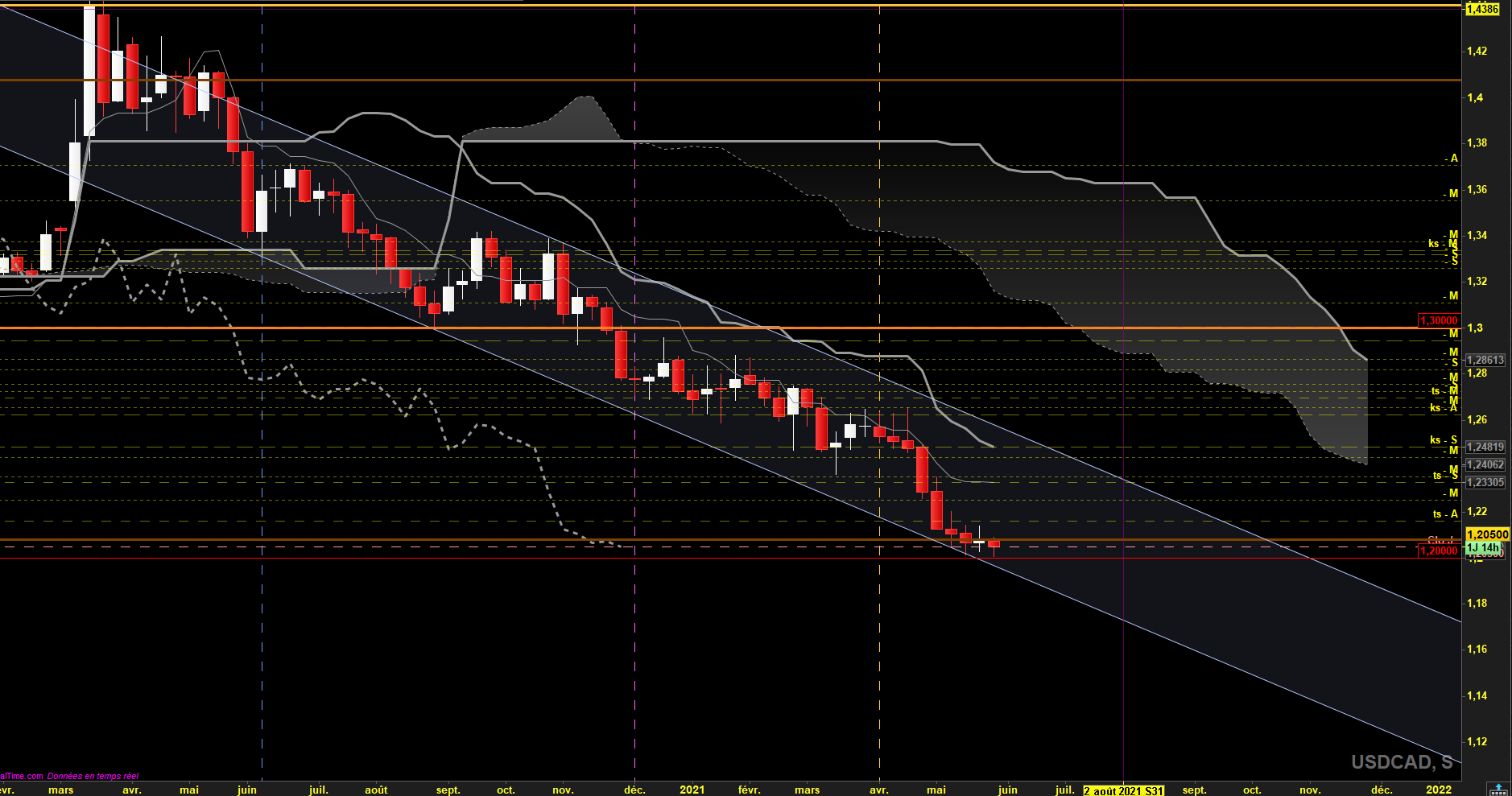Click the 1J 14h countdown label
The height and width of the screenshot is (796, 1512).
tap(1483, 547)
